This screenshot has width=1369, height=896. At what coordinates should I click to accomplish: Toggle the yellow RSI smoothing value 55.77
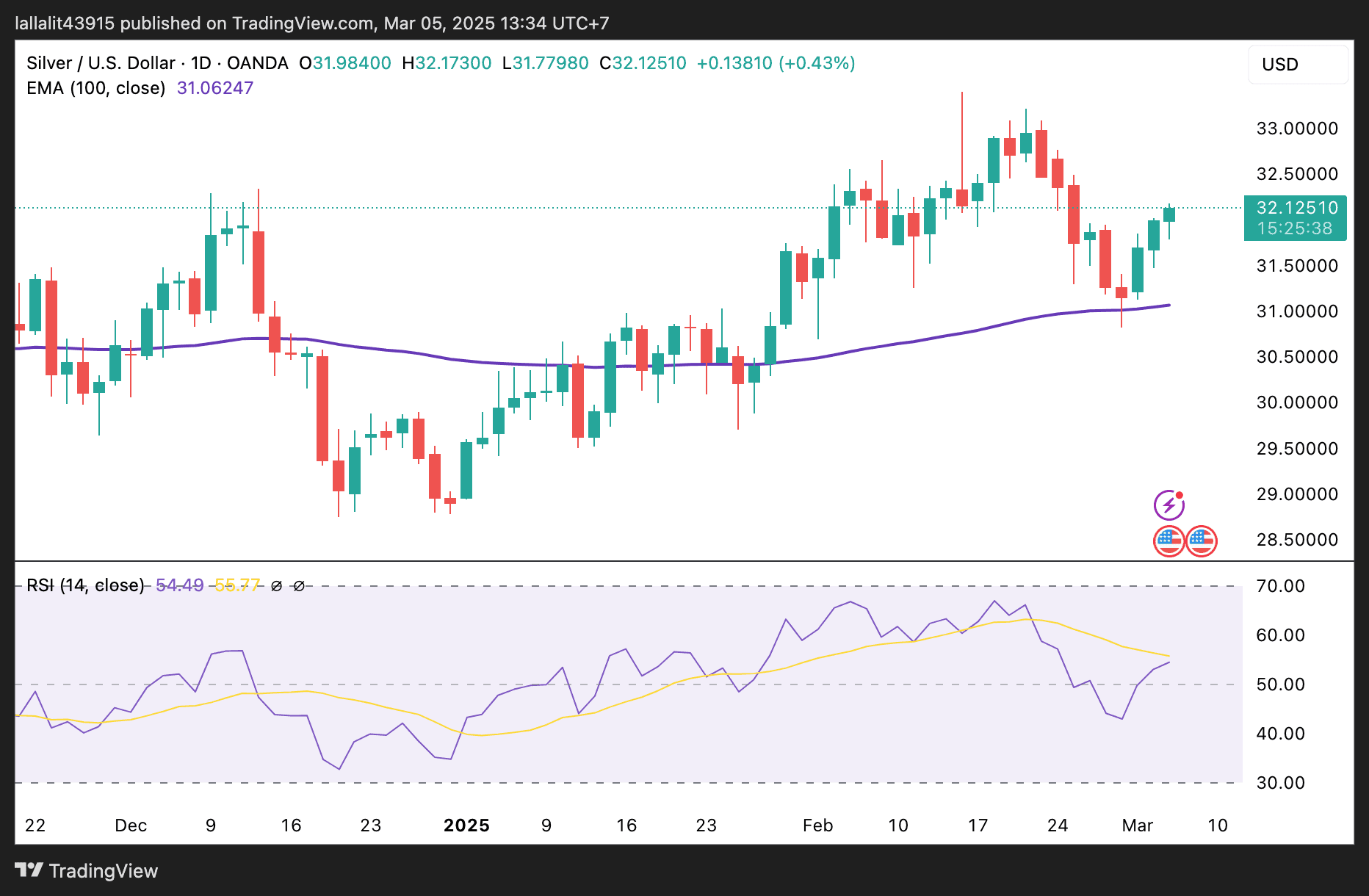coord(236,585)
